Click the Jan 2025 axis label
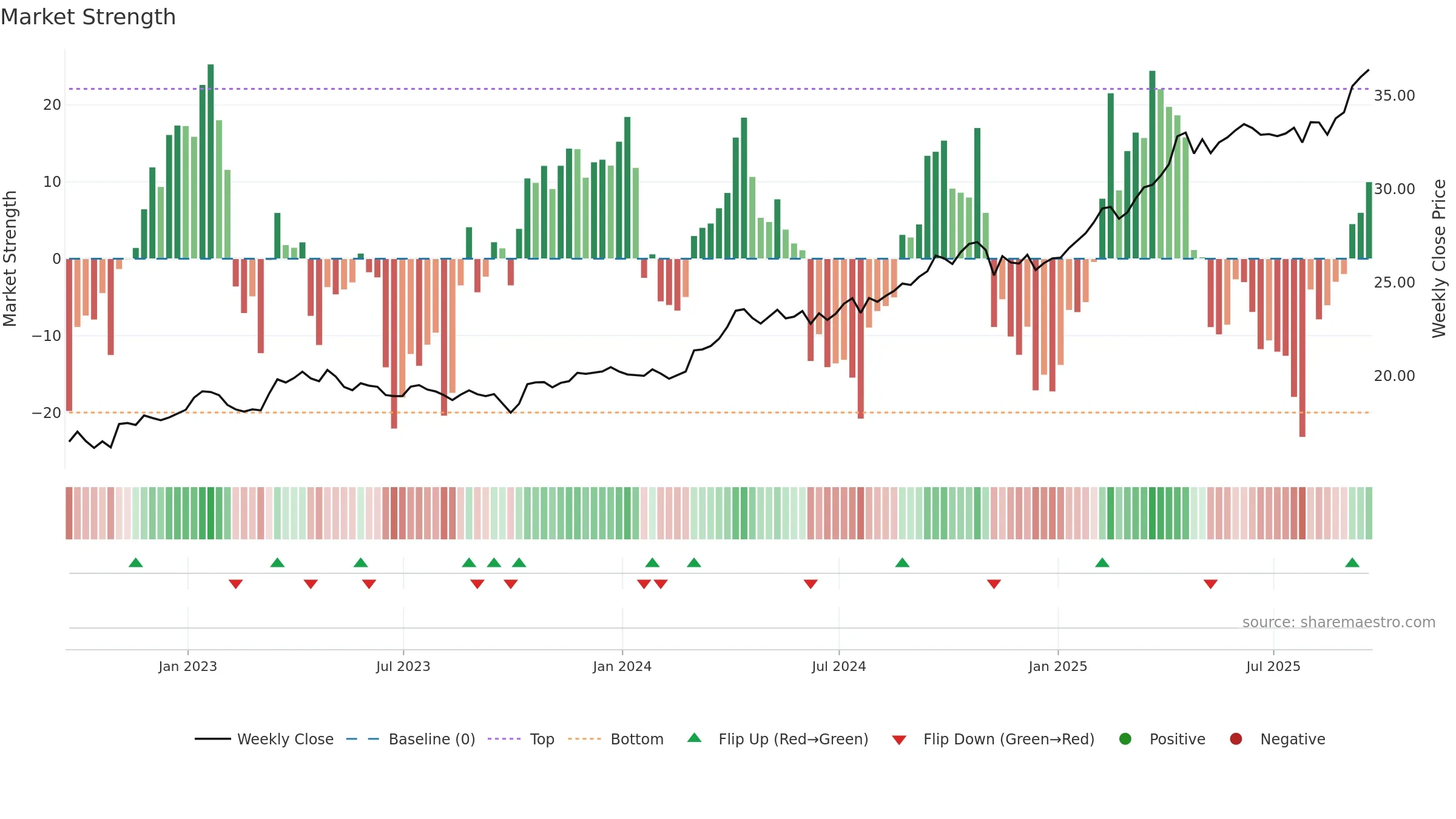The height and width of the screenshot is (819, 1456). click(1058, 667)
